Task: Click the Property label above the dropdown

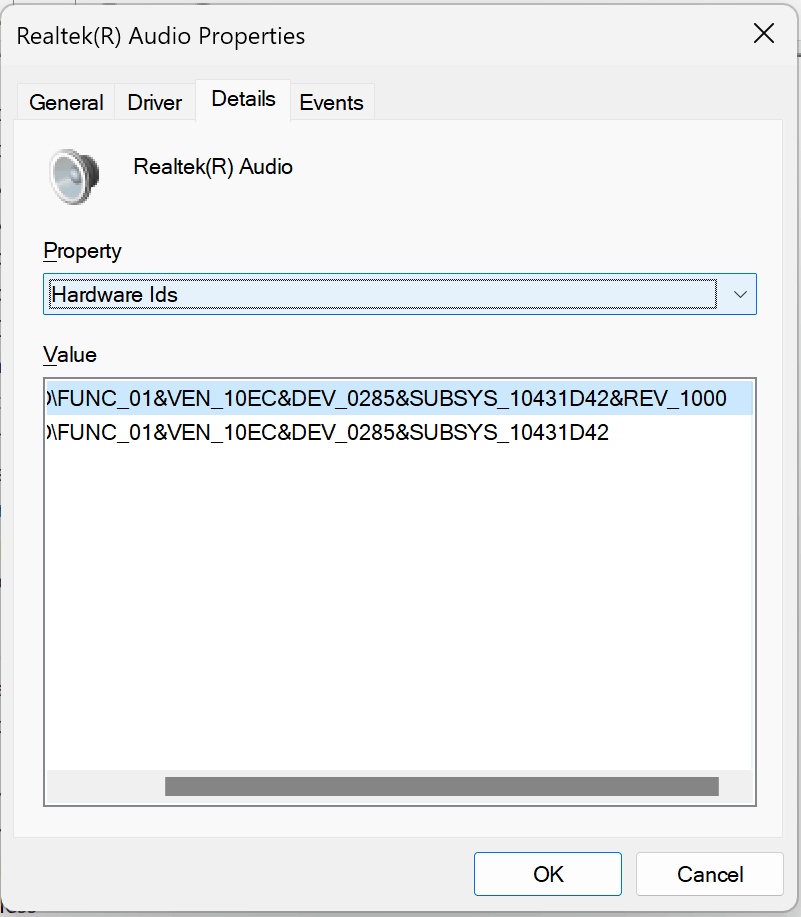Action: (82, 251)
